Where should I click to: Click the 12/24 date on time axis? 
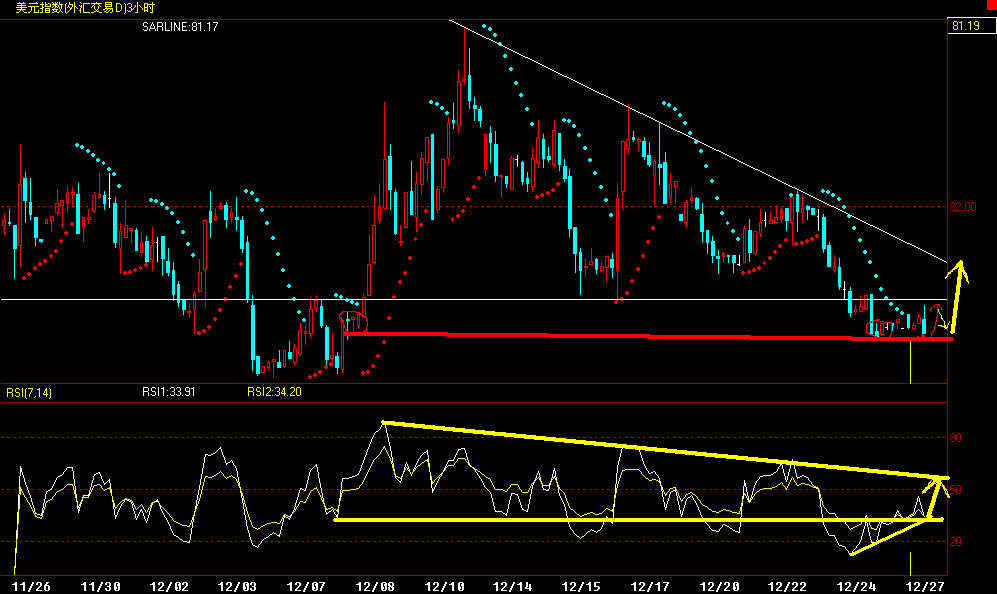click(856, 586)
